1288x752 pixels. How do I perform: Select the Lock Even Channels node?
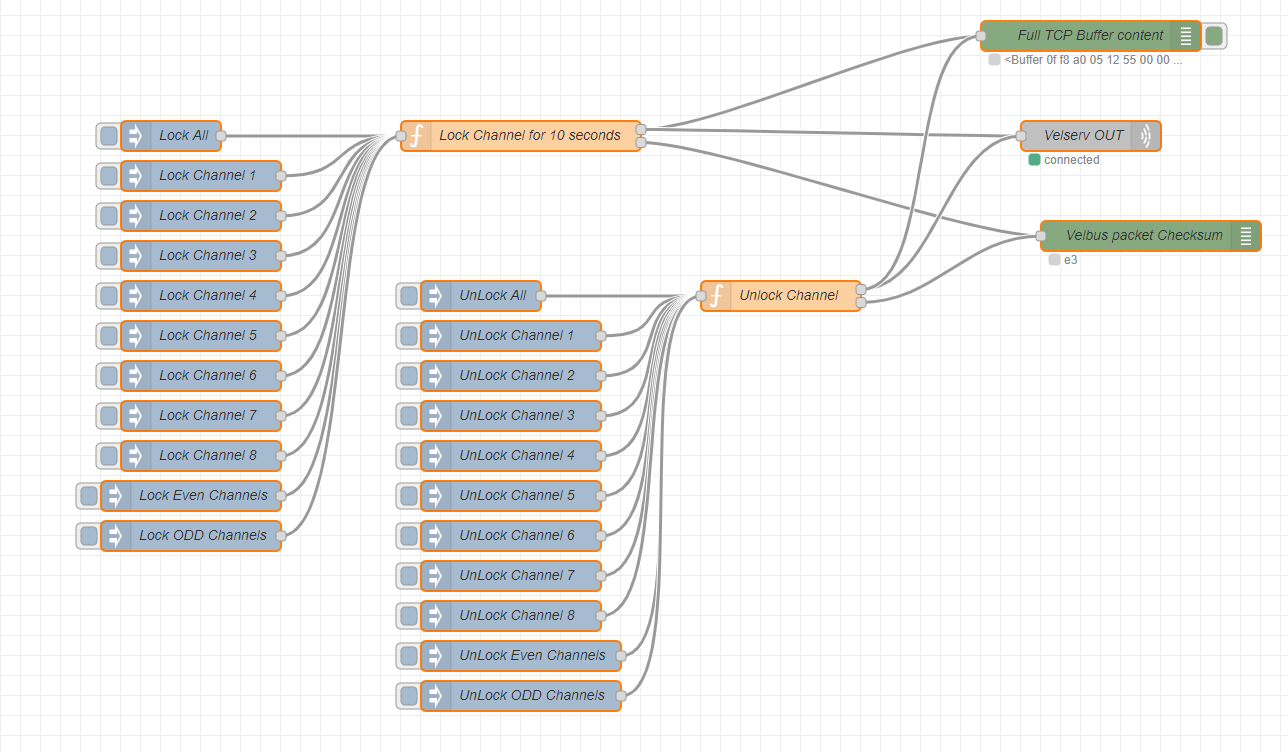tap(191, 496)
